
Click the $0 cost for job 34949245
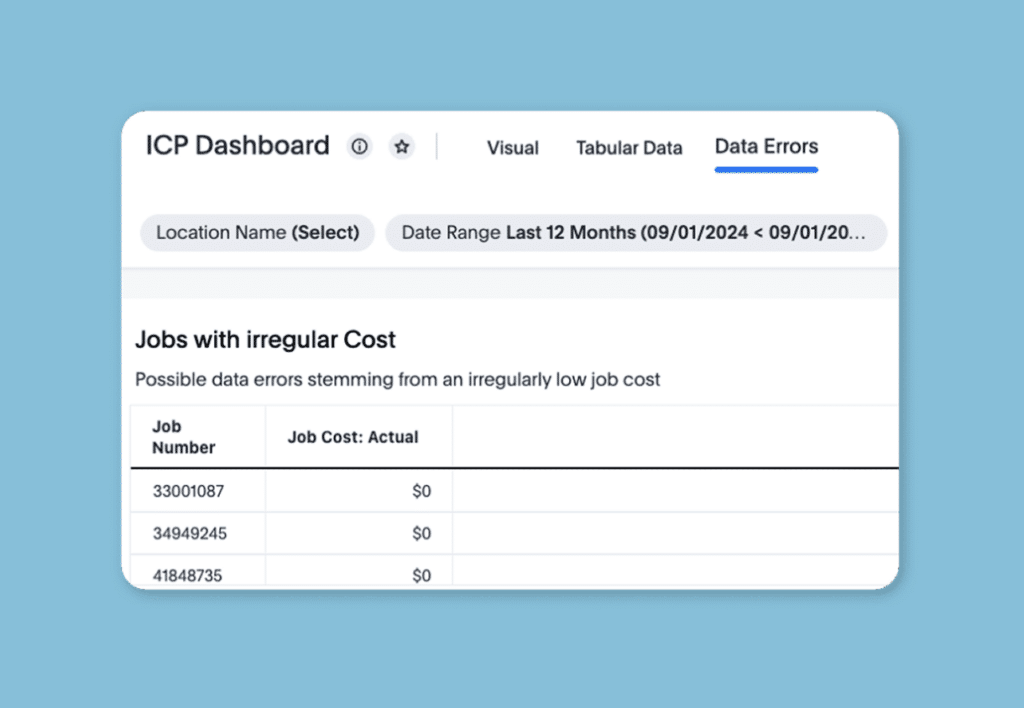click(421, 534)
